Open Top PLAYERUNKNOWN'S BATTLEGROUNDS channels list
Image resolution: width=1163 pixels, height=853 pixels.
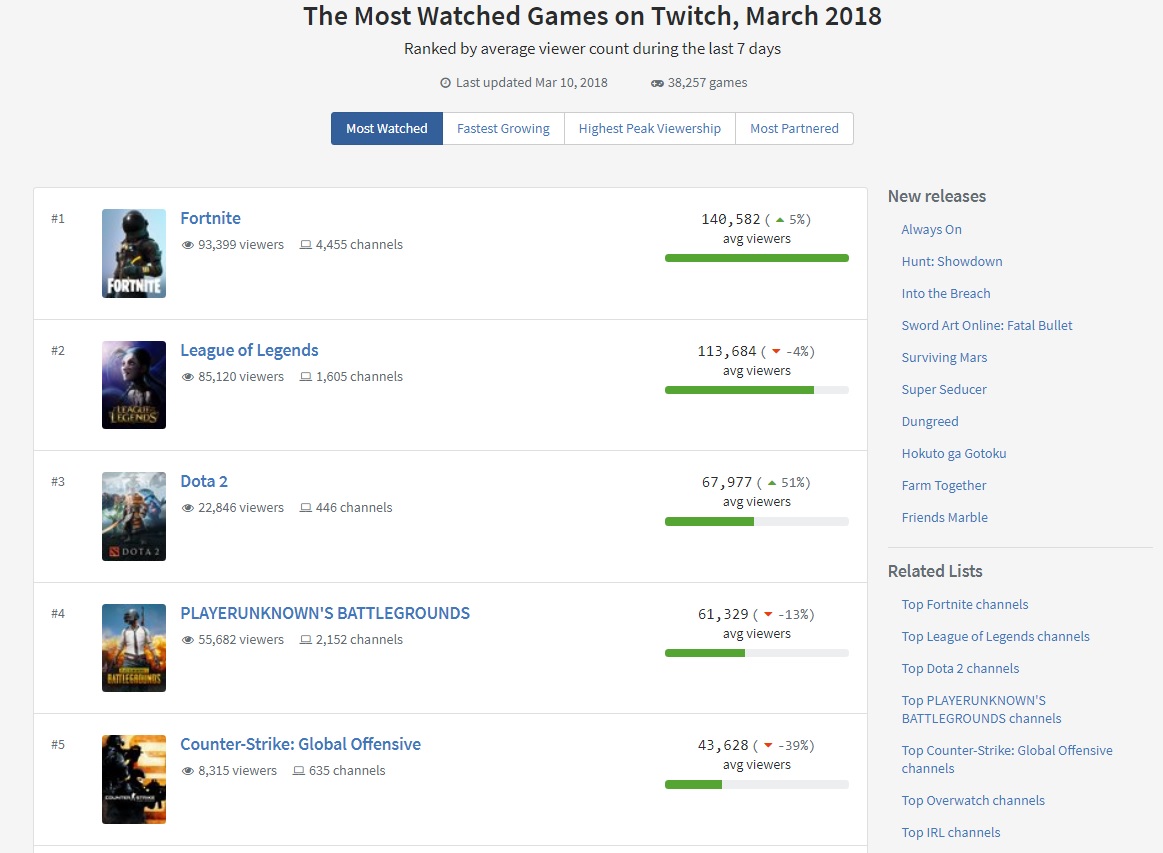click(981, 710)
